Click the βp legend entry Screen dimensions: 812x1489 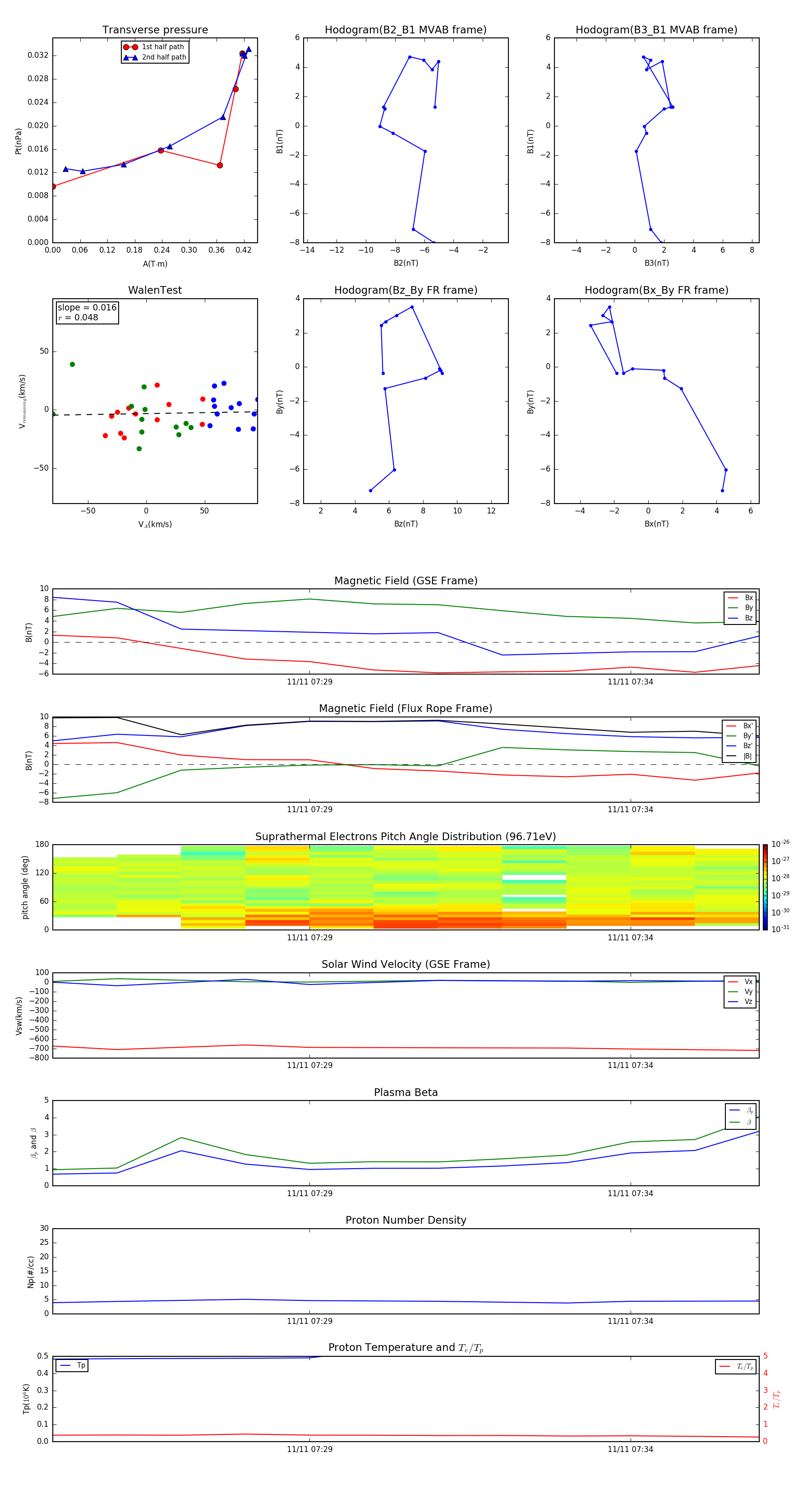[741, 1110]
